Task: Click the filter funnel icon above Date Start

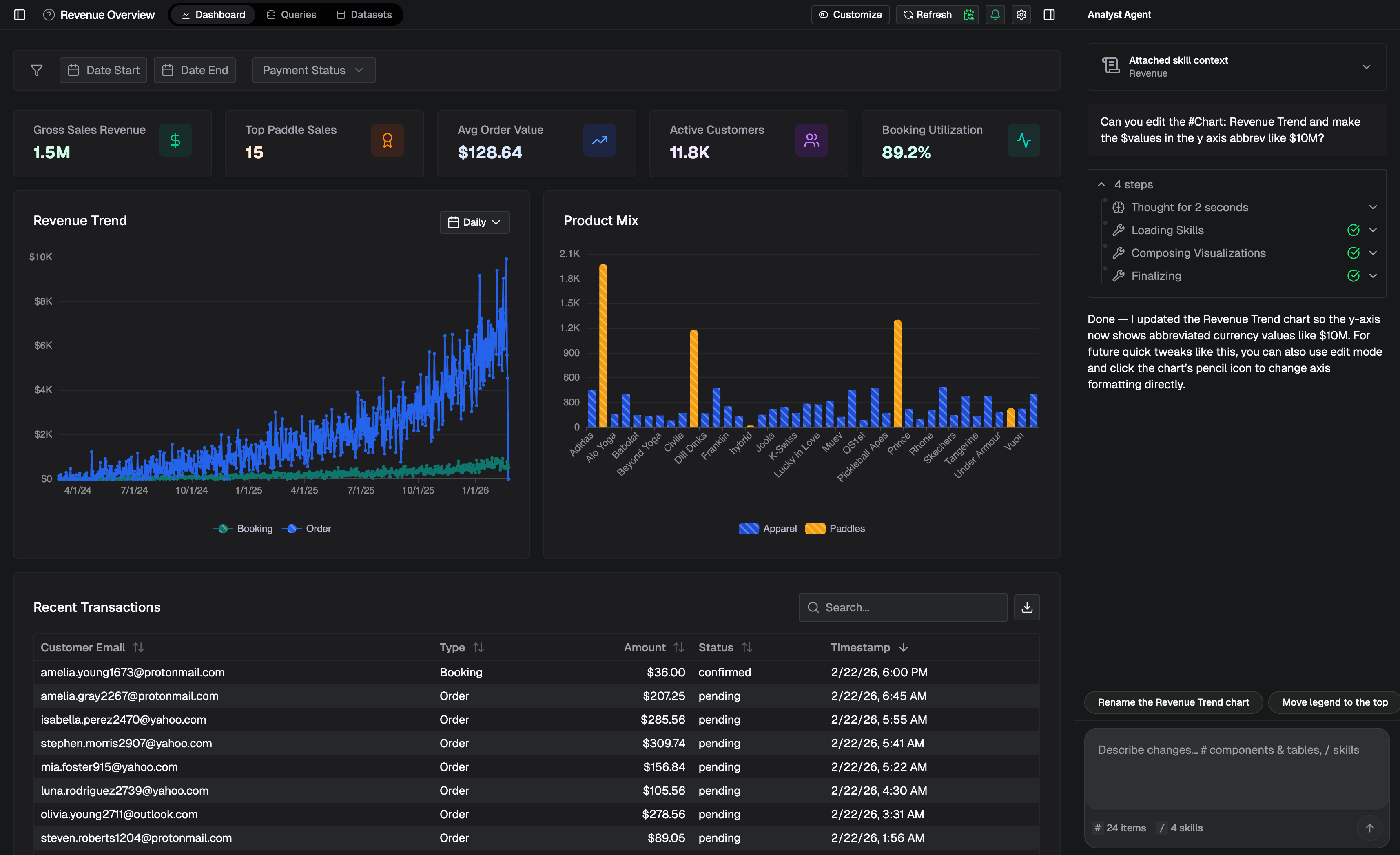Action: point(36,70)
